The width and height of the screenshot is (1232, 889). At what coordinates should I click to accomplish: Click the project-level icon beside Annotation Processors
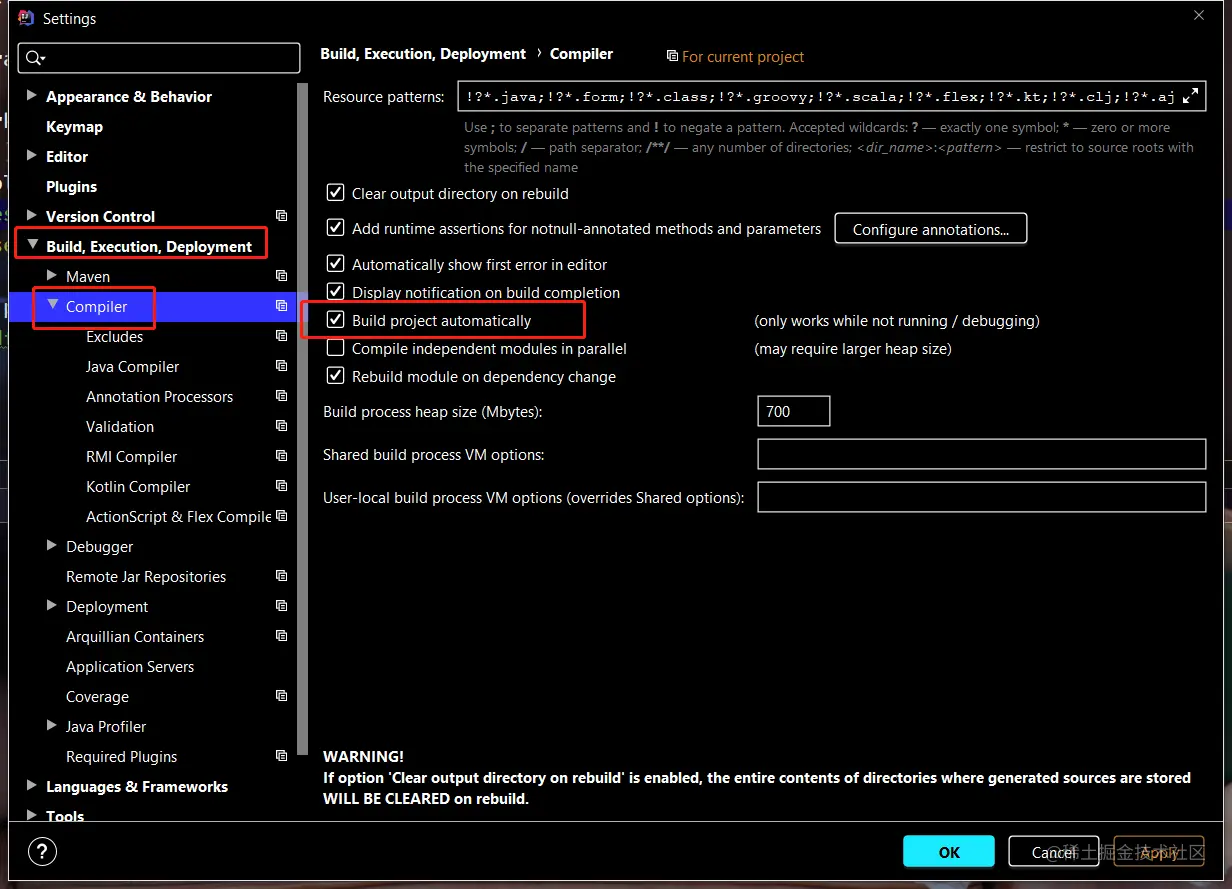[x=282, y=396]
